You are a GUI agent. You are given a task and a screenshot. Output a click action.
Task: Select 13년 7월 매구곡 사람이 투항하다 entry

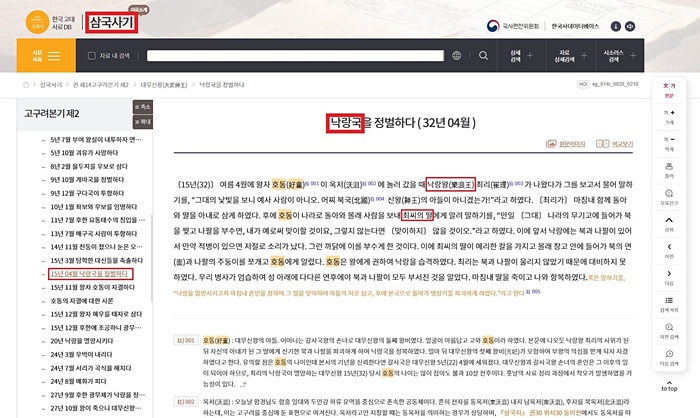pyautogui.click(x=94, y=234)
